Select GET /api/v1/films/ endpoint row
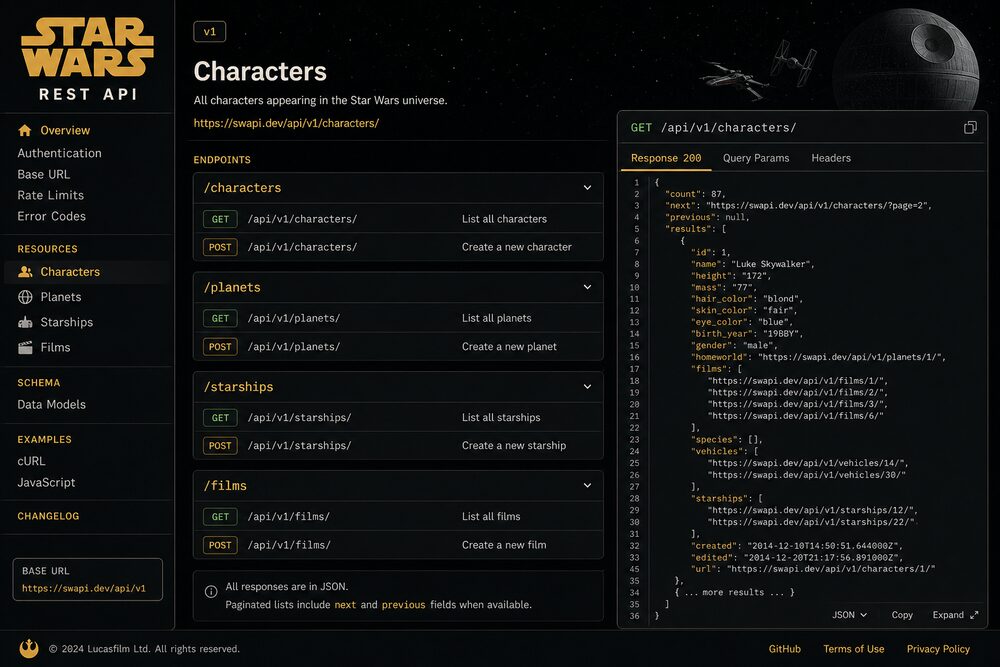Screen dimensions: 1000x667 coord(398,517)
